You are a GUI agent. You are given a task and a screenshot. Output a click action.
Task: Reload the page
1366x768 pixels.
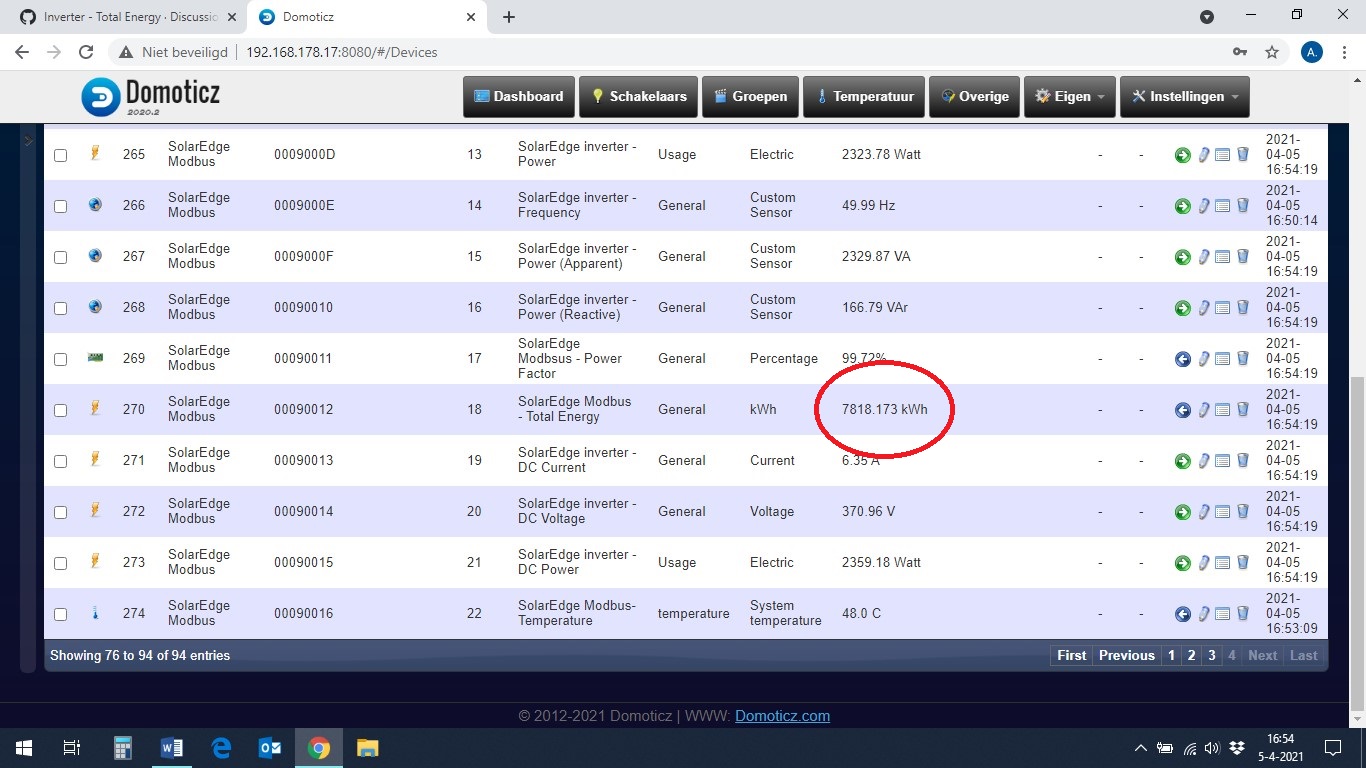(x=86, y=52)
